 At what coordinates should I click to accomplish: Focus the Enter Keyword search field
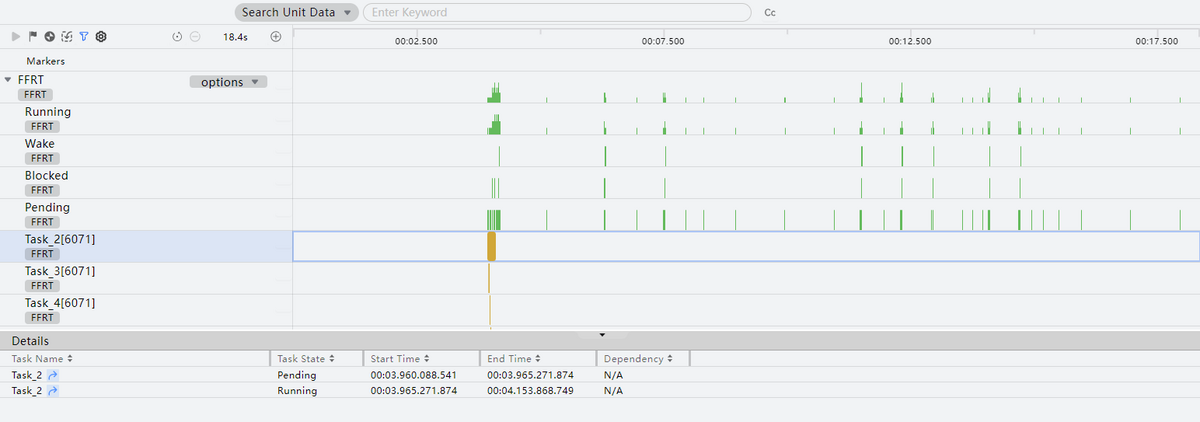556,13
